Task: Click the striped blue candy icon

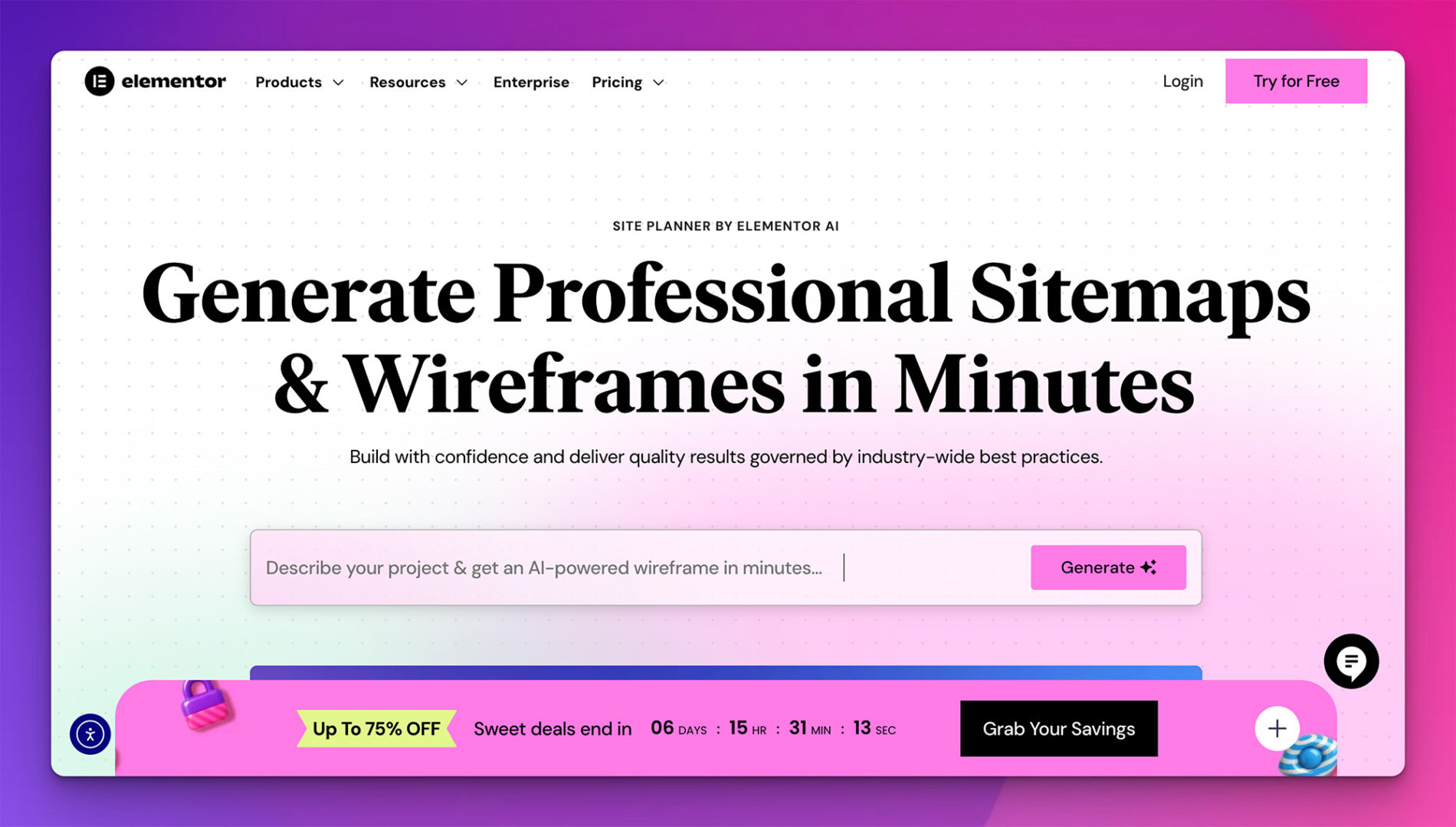Action: [x=1311, y=756]
